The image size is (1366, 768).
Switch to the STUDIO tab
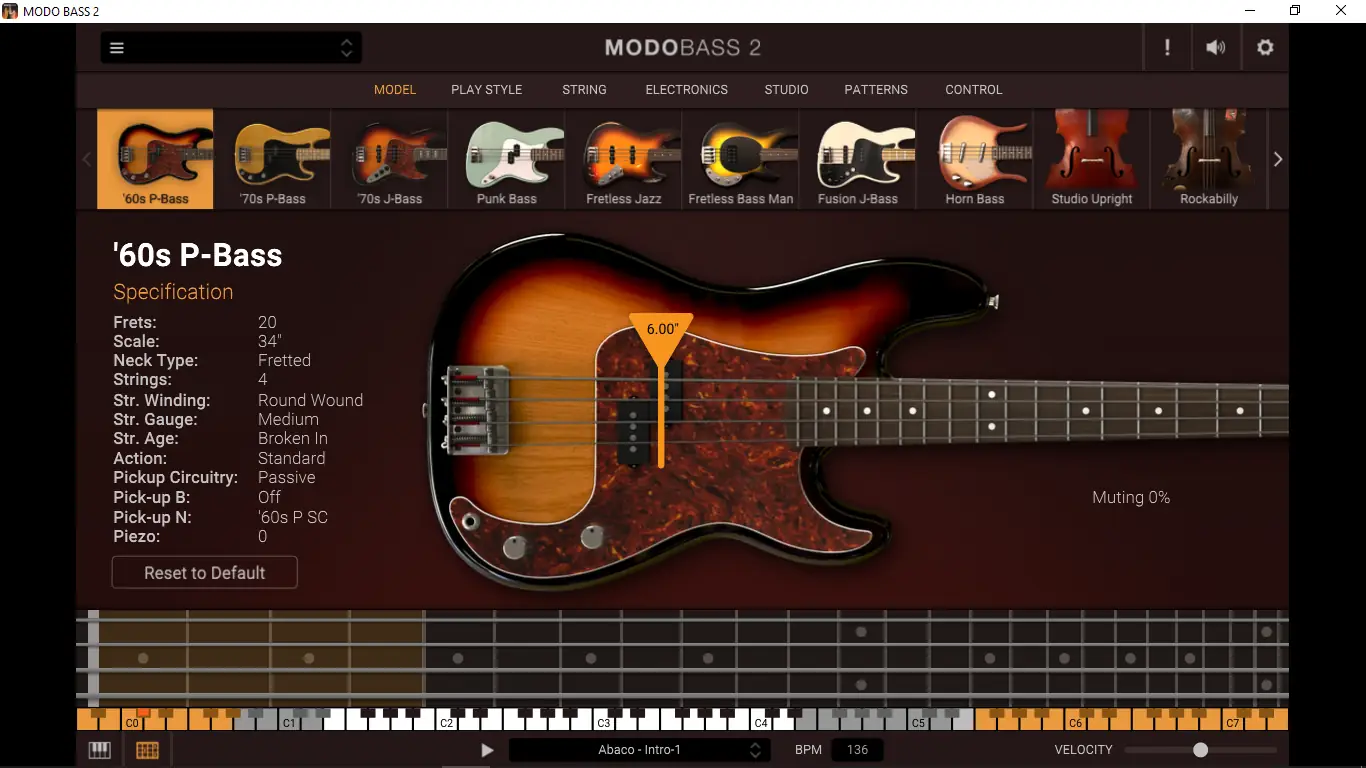pos(787,90)
